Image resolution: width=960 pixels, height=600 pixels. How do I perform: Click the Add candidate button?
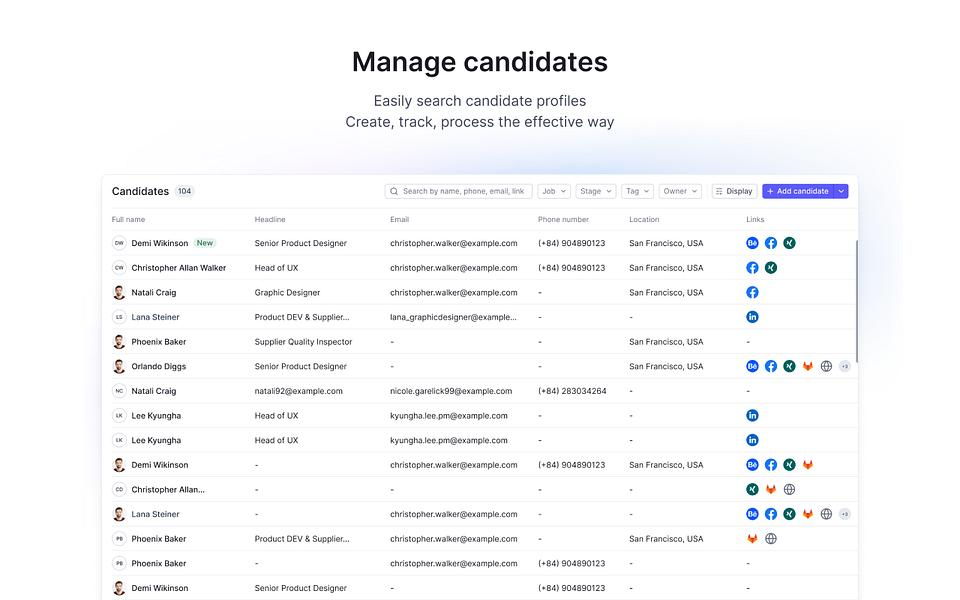[x=800, y=191]
